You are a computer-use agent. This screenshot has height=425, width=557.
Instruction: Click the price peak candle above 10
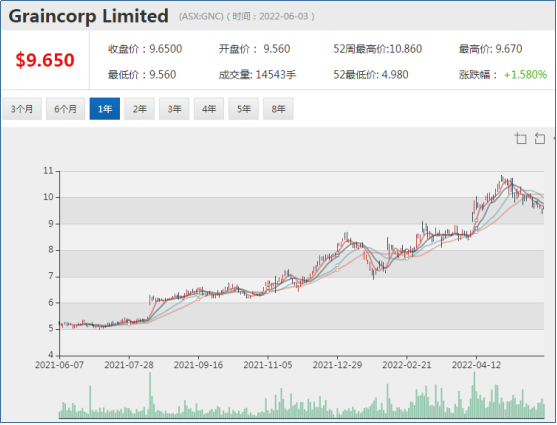pos(502,179)
